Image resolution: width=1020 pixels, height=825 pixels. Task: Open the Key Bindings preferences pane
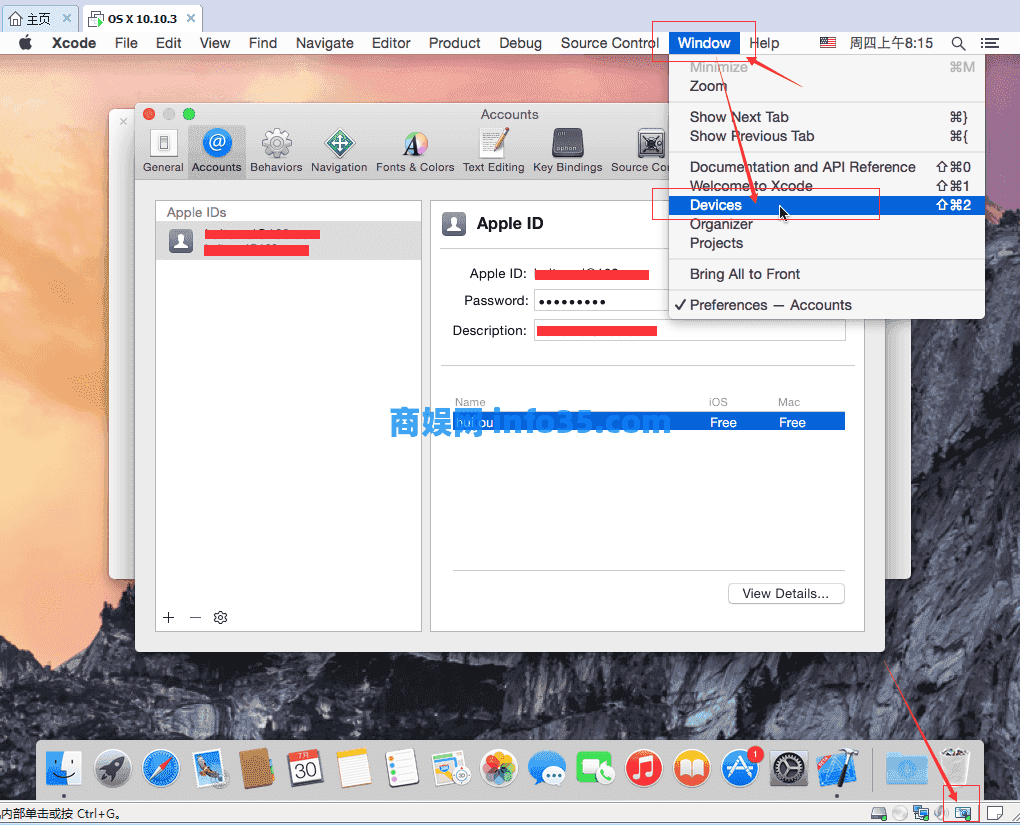pos(567,151)
